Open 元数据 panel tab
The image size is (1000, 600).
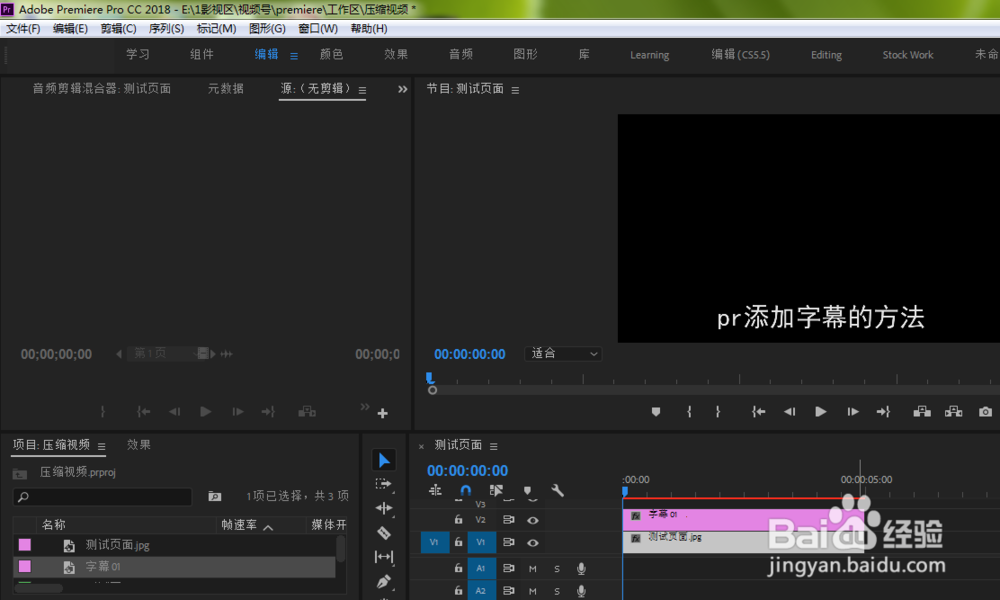coord(226,89)
